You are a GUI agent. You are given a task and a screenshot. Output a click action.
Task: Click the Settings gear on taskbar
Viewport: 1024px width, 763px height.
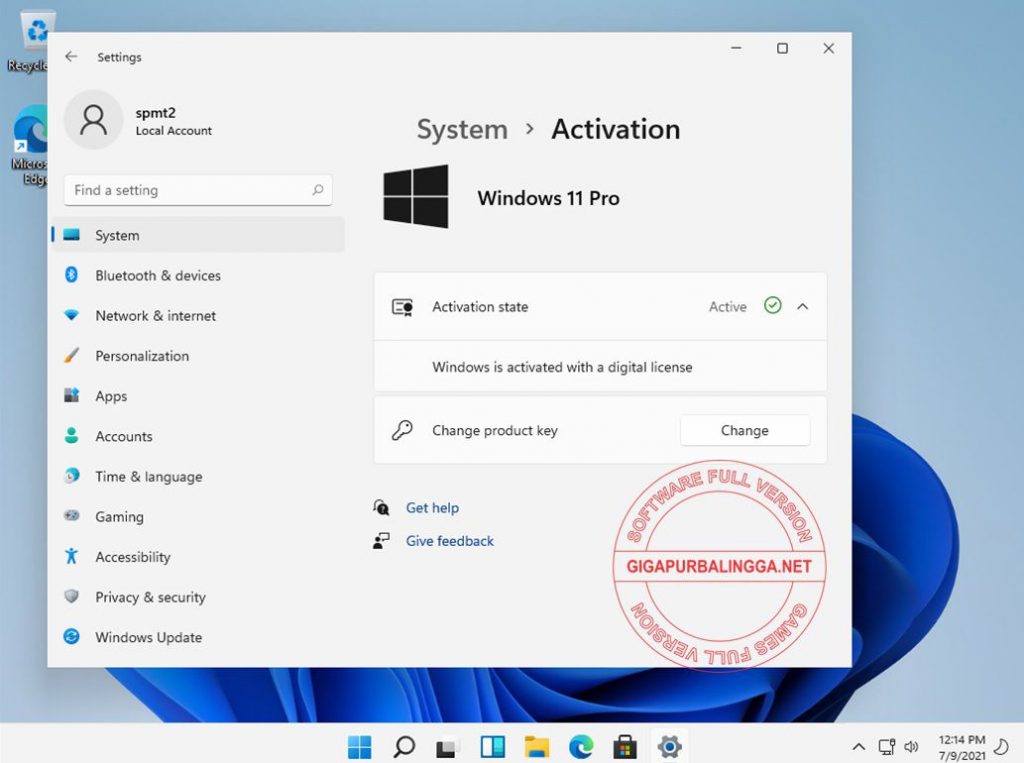669,746
